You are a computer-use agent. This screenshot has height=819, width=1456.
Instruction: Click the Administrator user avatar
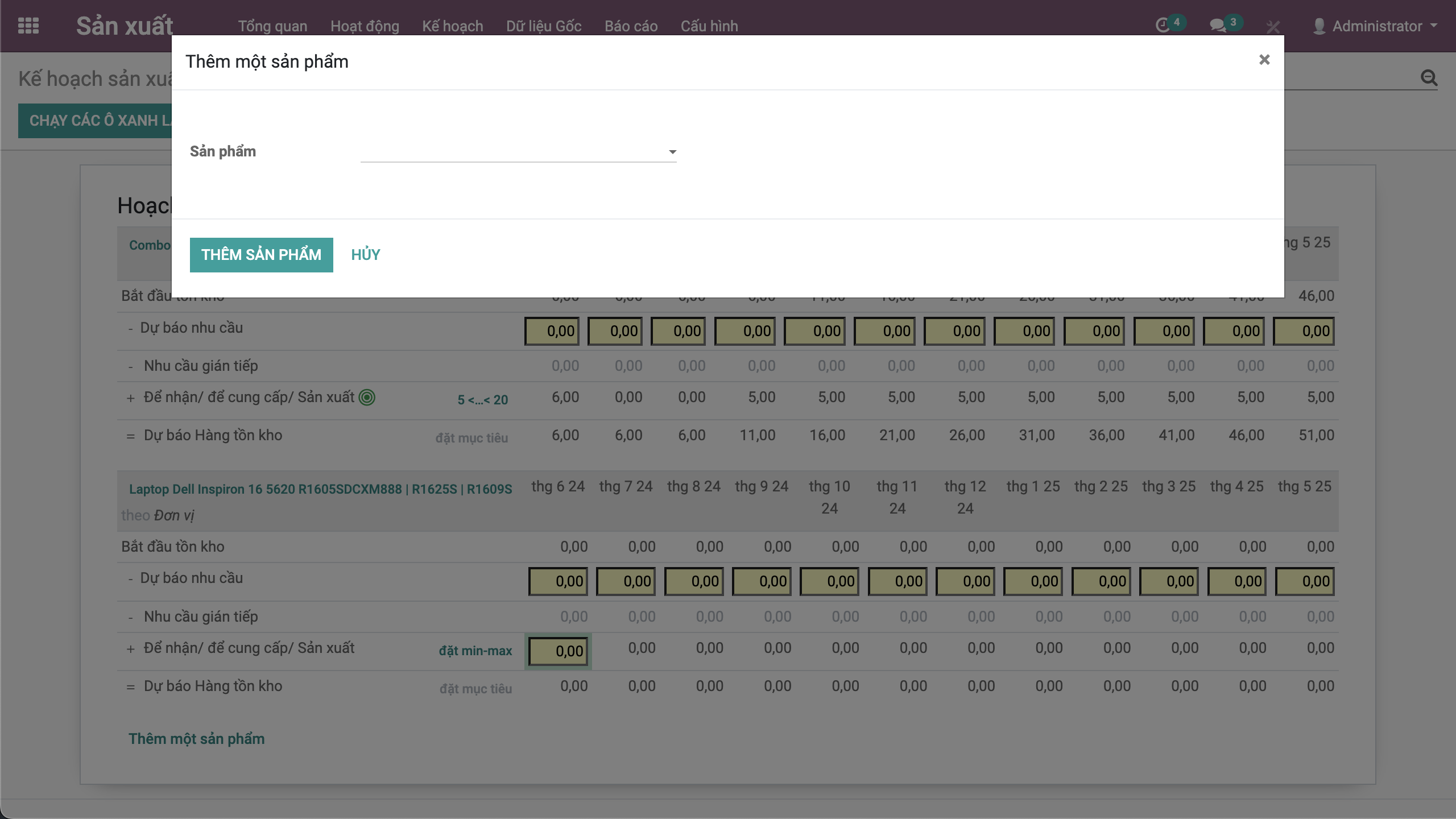tap(1319, 26)
